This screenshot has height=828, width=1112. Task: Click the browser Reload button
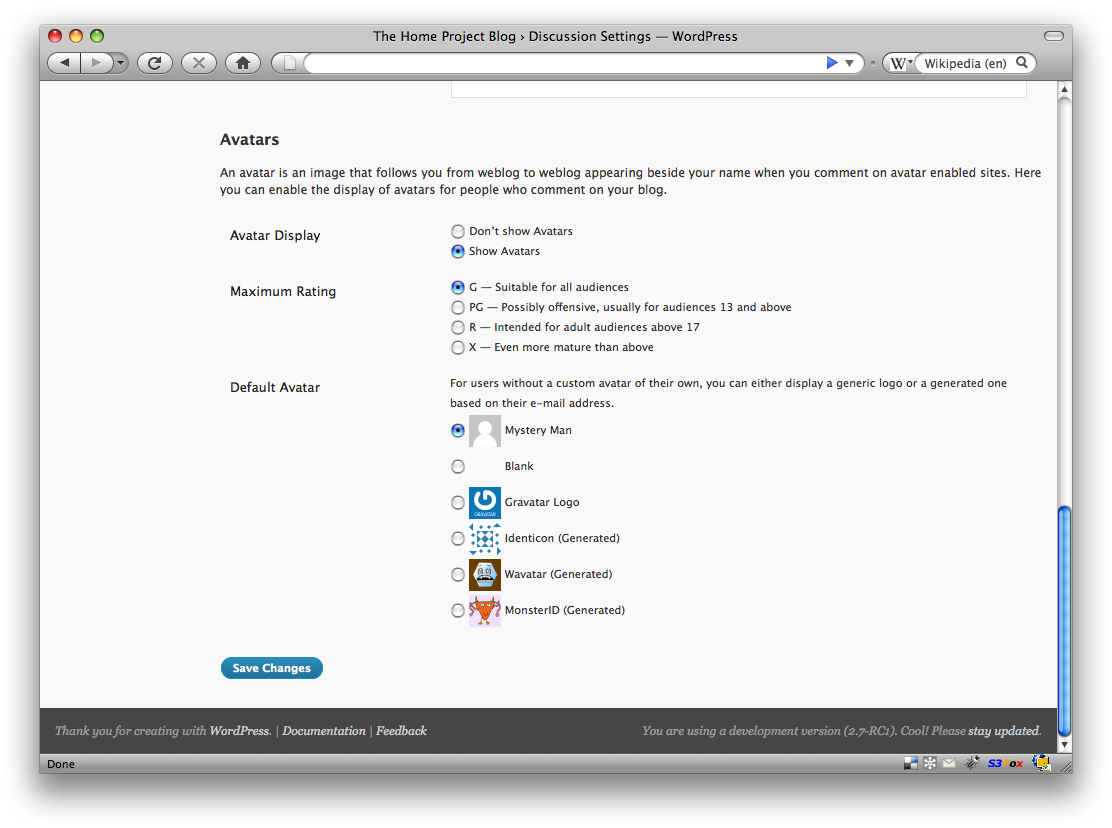pyautogui.click(x=155, y=63)
